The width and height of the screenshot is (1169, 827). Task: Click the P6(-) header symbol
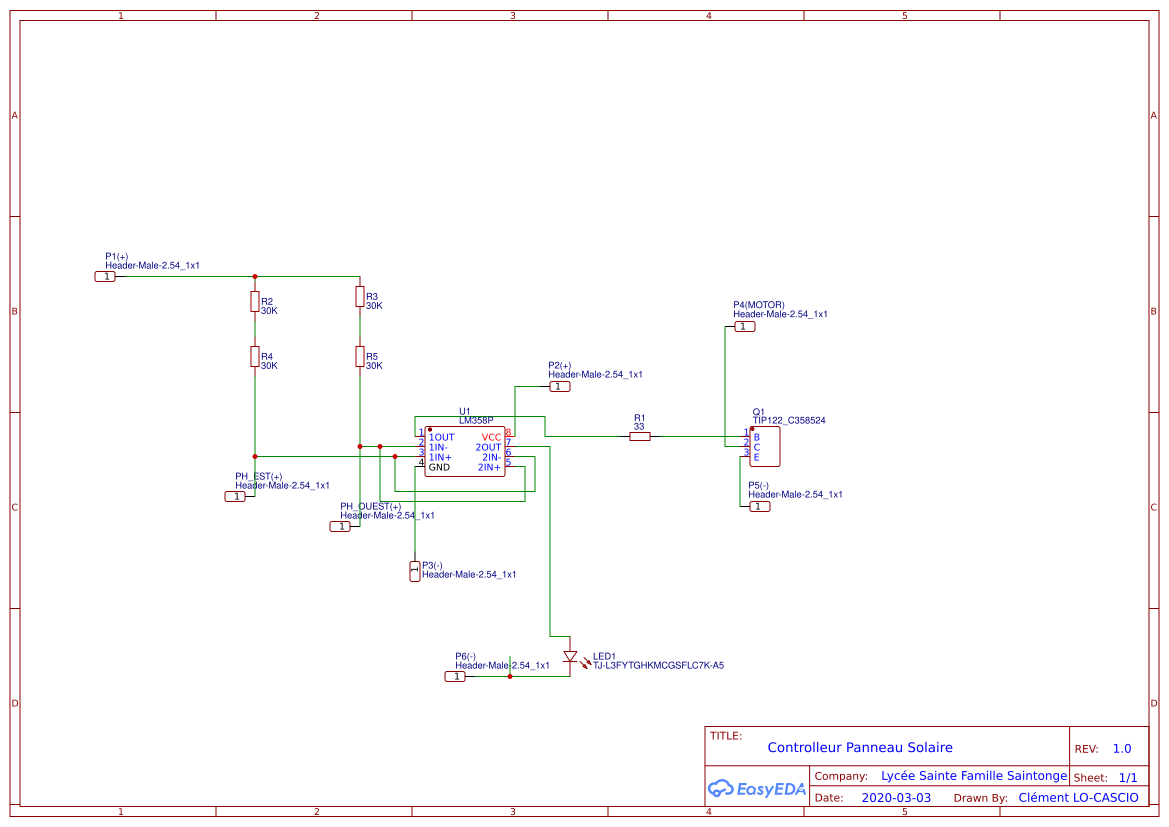(455, 676)
